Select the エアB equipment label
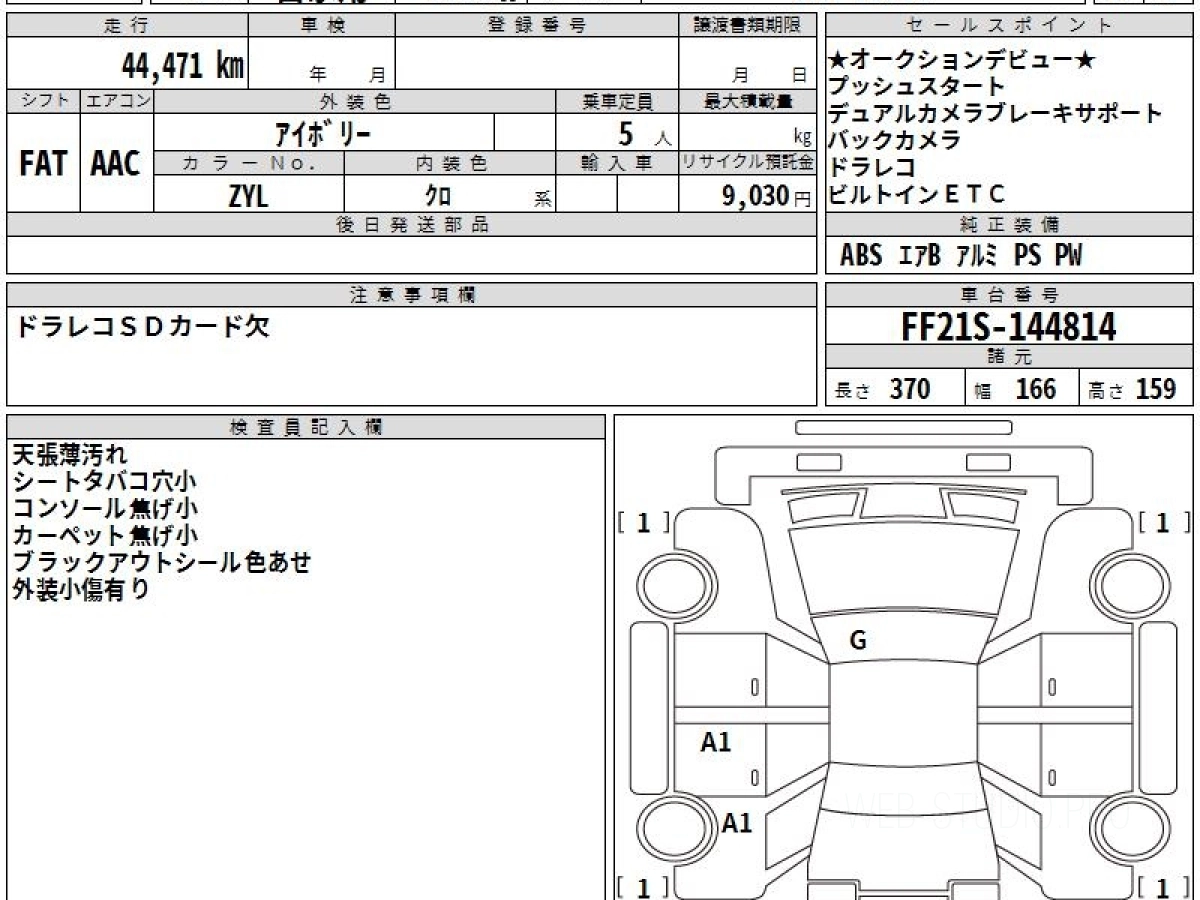This screenshot has height=900, width=1200. [x=920, y=256]
